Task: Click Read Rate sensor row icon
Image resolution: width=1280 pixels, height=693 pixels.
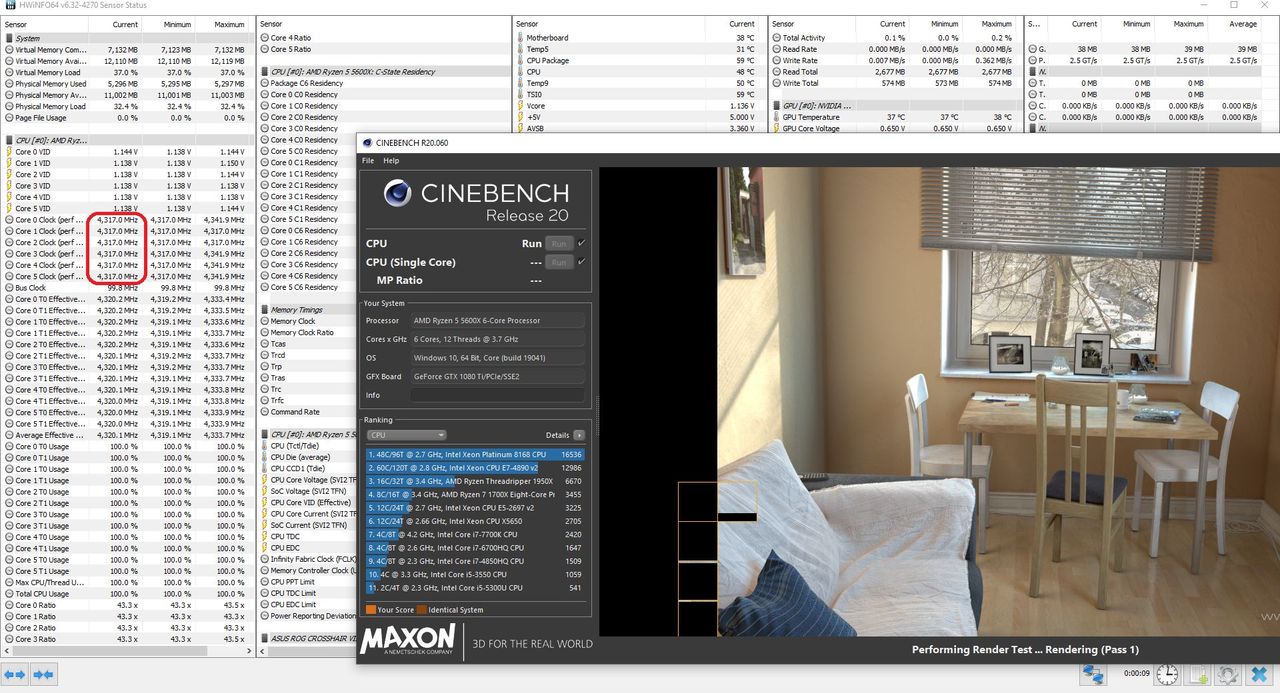Action: 776,49
